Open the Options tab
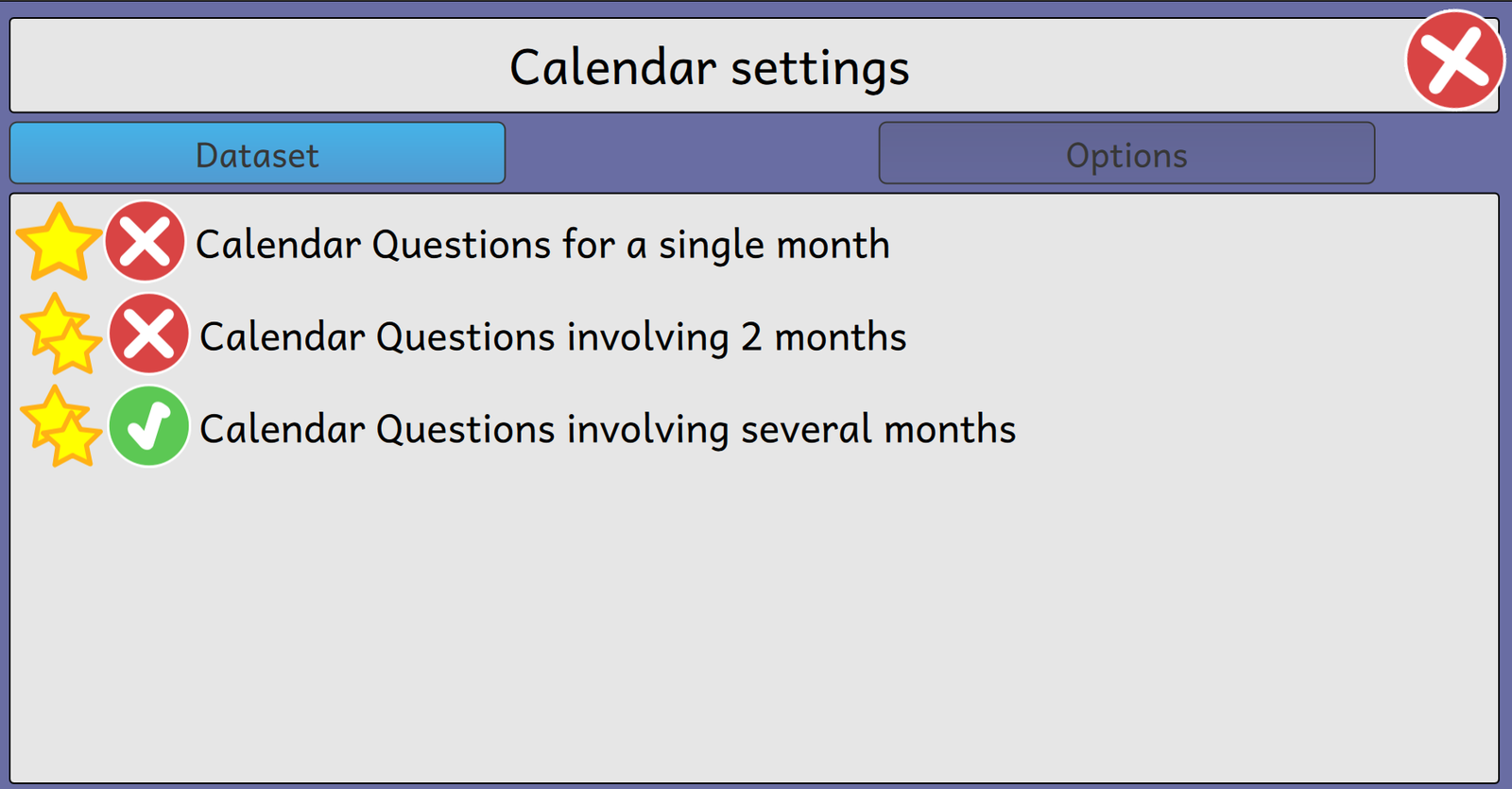The height and width of the screenshot is (789, 1512). point(1126,154)
